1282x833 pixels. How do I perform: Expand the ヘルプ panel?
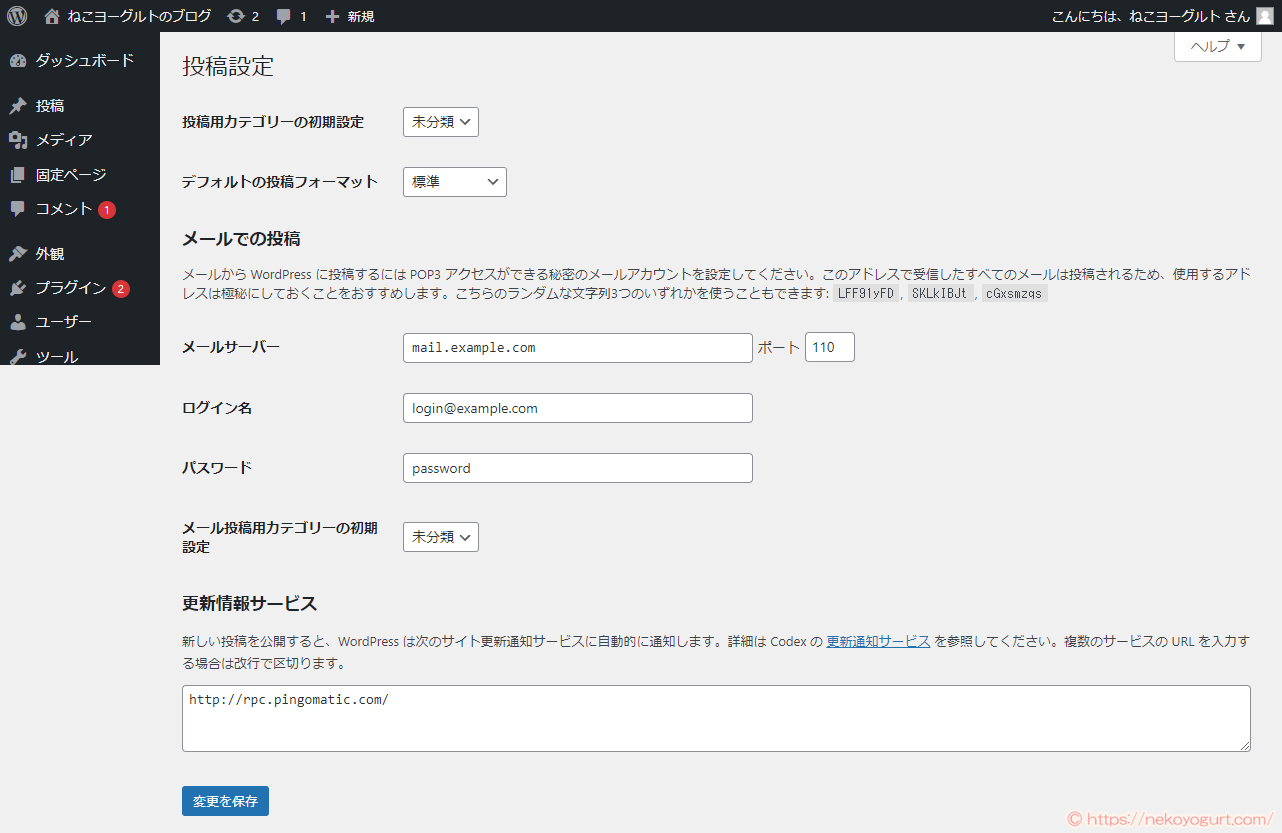pyautogui.click(x=1216, y=46)
